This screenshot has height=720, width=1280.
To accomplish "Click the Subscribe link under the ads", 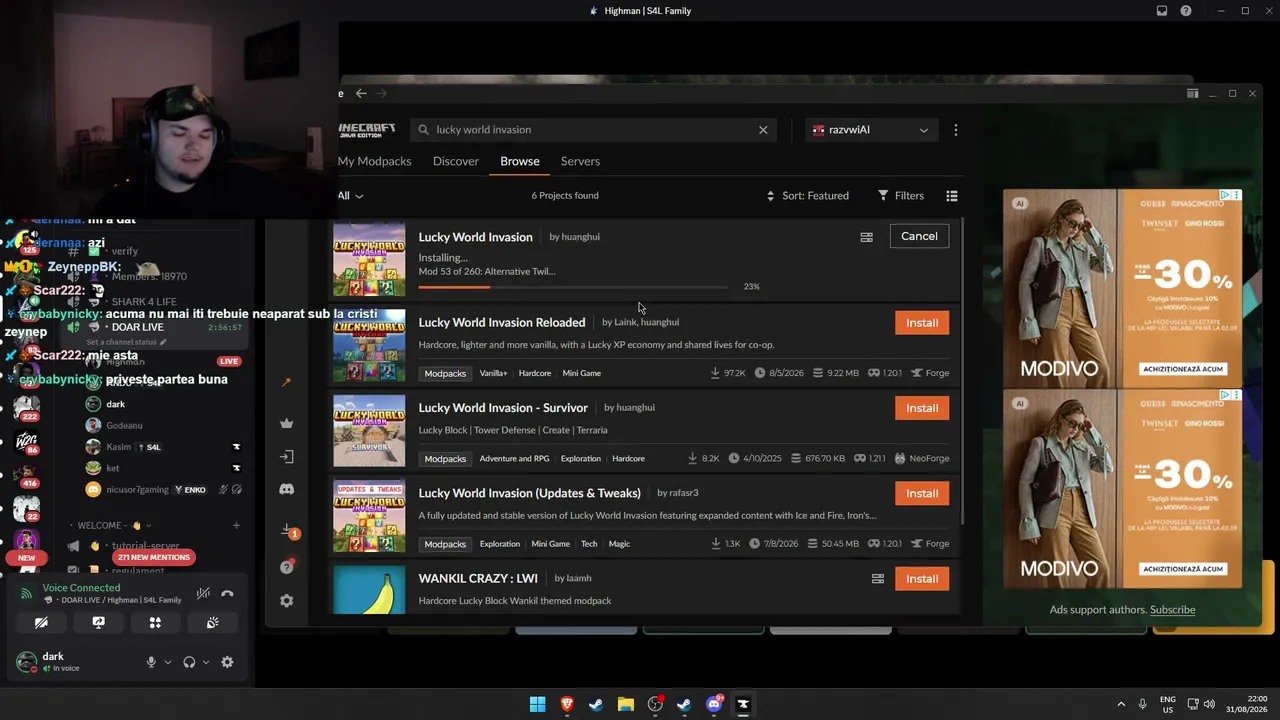I will point(1172,610).
